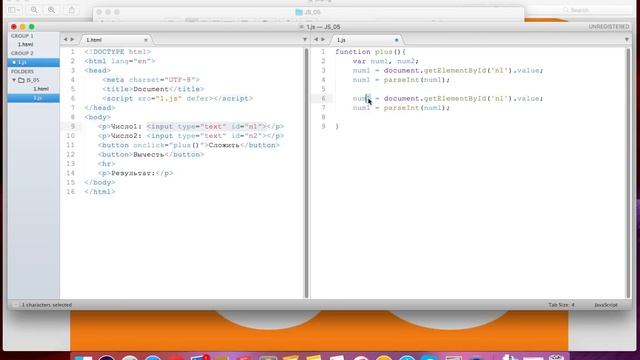Viewport: 640px width, 360px height.
Task: Click the parseInt(num1) line on line 7
Action: 401,108
